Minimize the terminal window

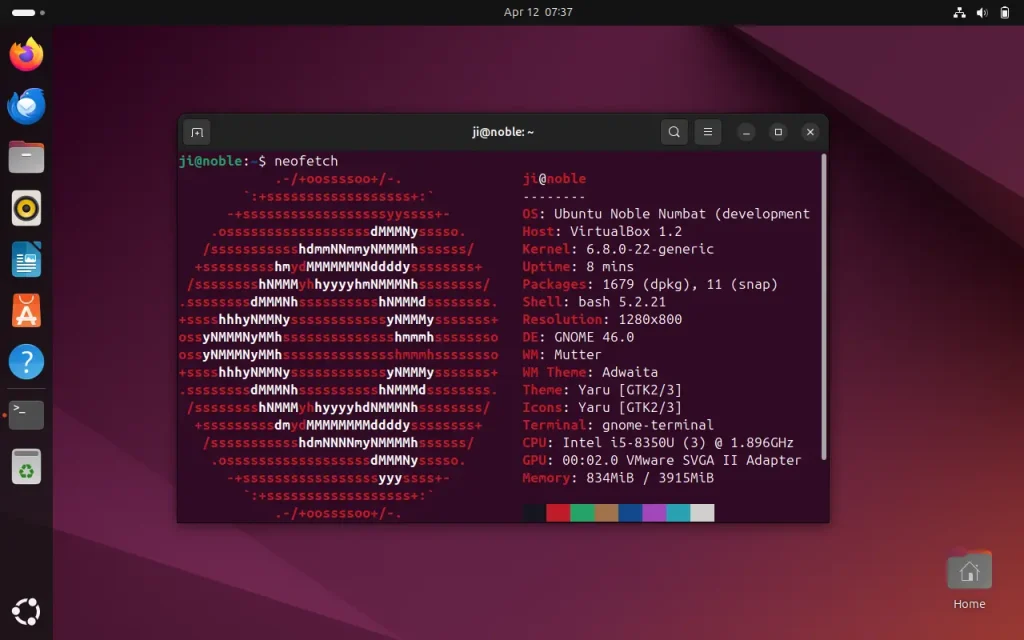click(x=746, y=132)
